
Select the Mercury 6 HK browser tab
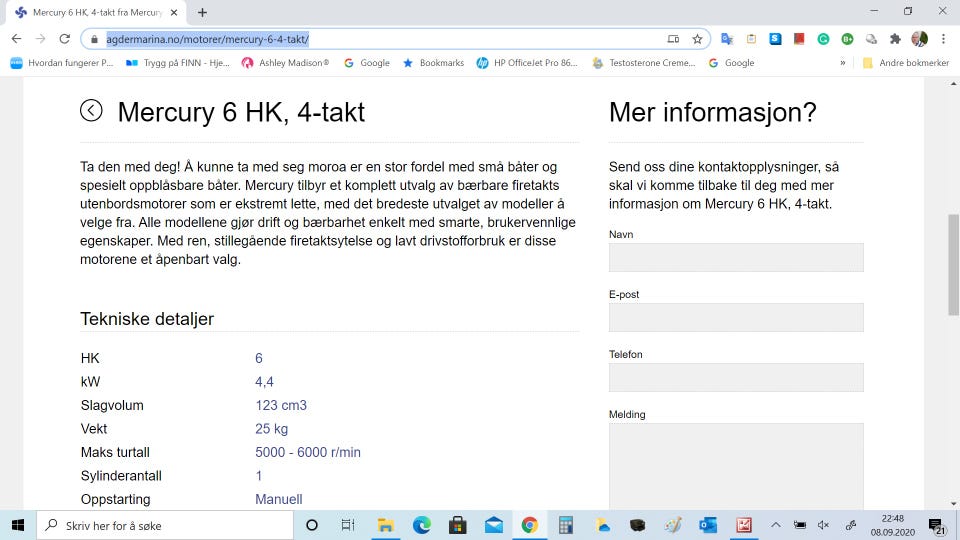(96, 12)
